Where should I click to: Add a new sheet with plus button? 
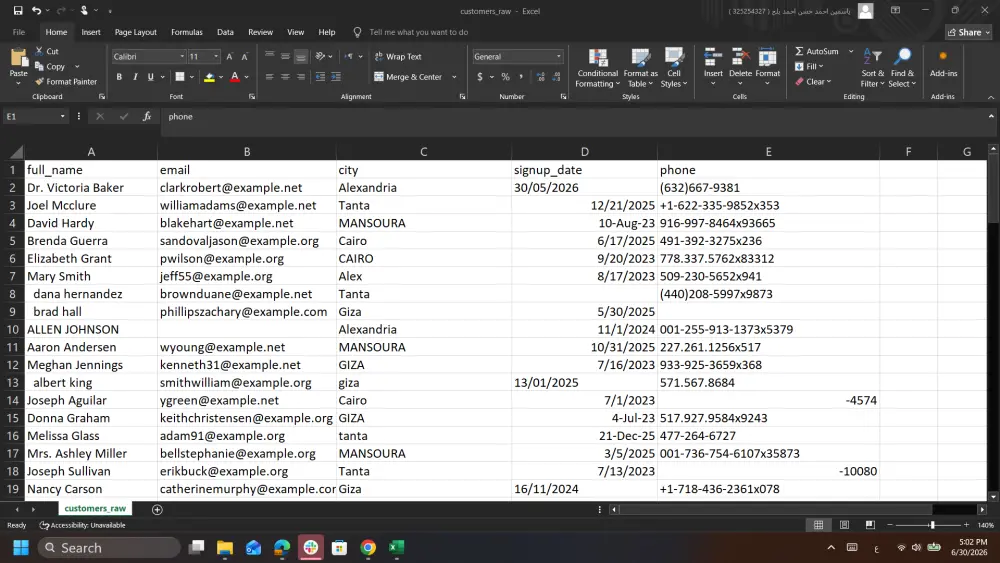pyautogui.click(x=158, y=509)
